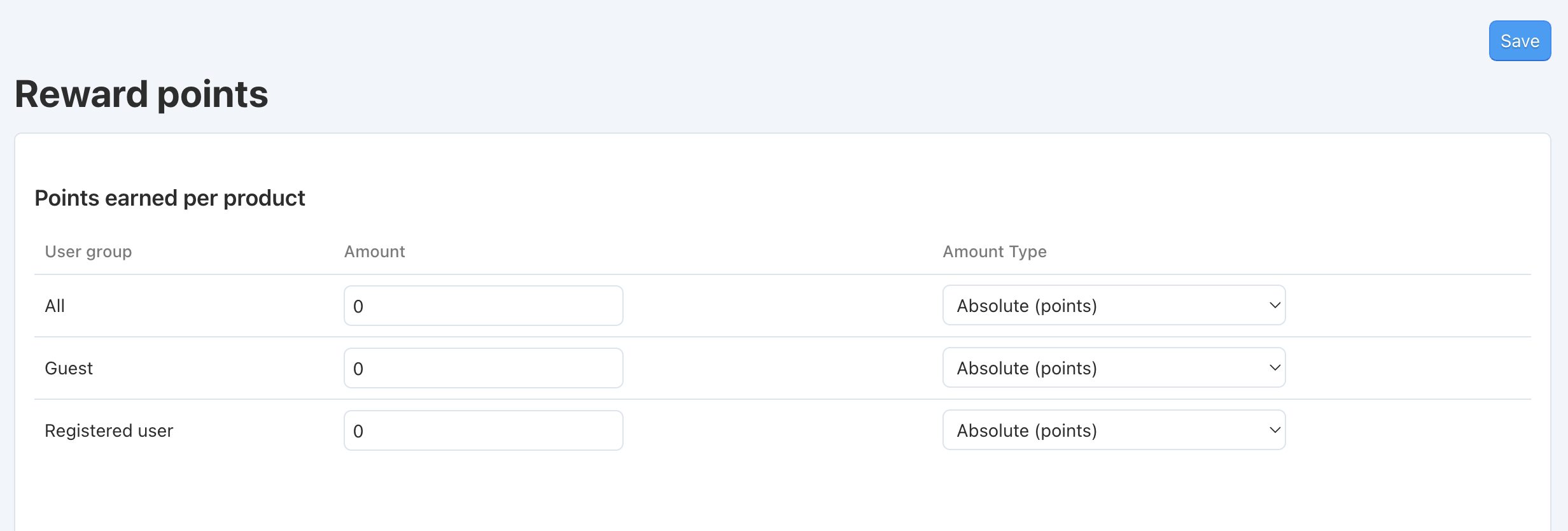
Task: Open the Amount Type dropdown for Guest
Action: point(1114,367)
